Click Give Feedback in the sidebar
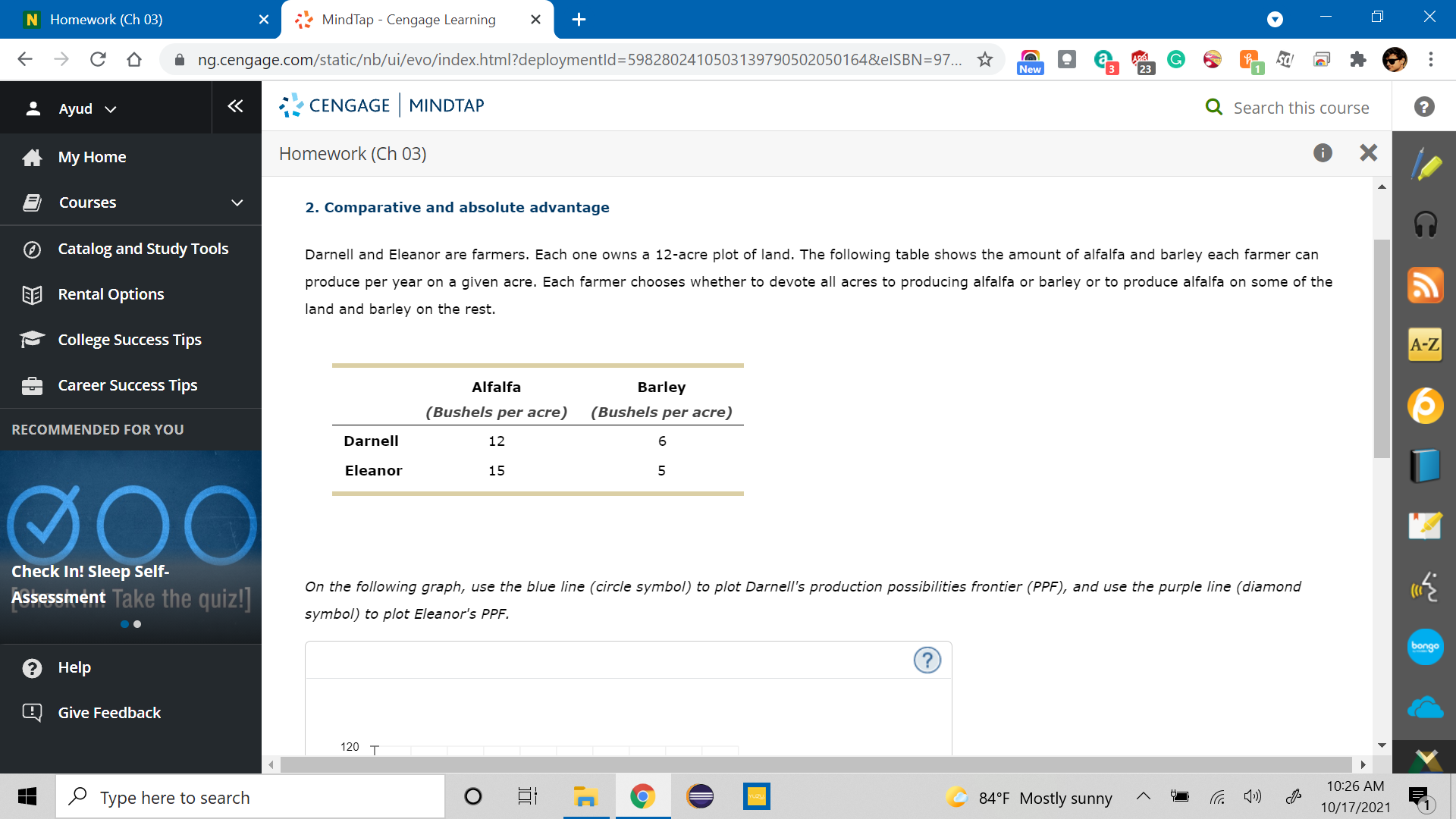The image size is (1456, 819). tap(109, 712)
